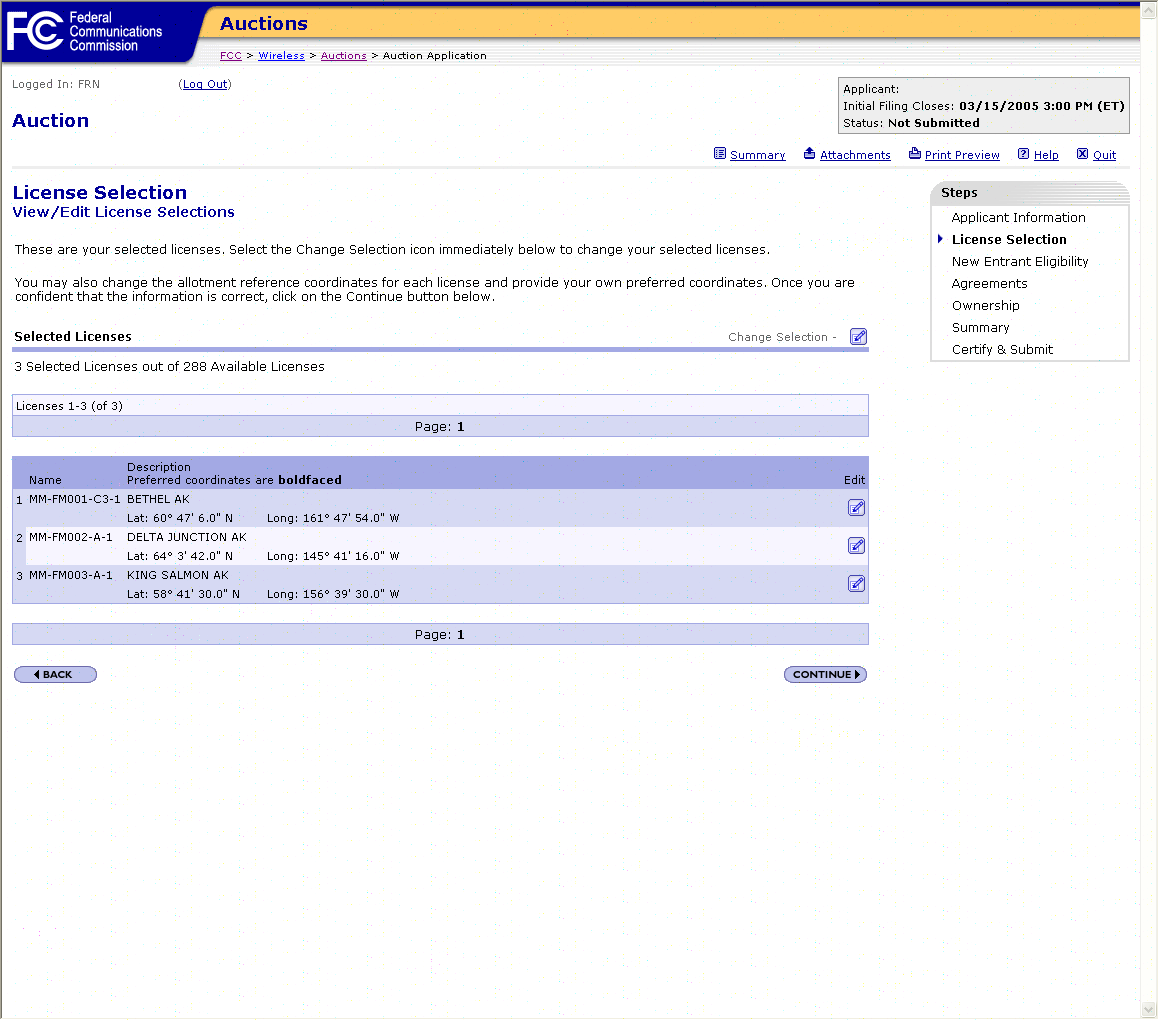This screenshot has height=1020, width=1159.
Task: Go to FCC breadcrumb link
Action: (231, 56)
